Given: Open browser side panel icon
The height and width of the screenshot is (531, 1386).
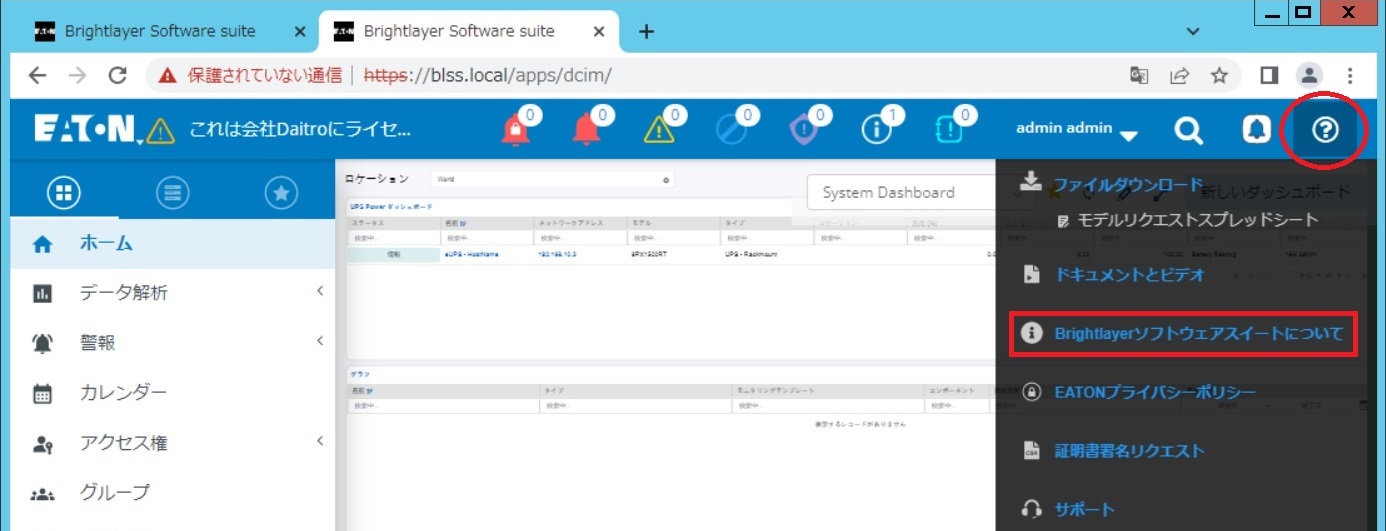Looking at the screenshot, I should tap(1269, 75).
